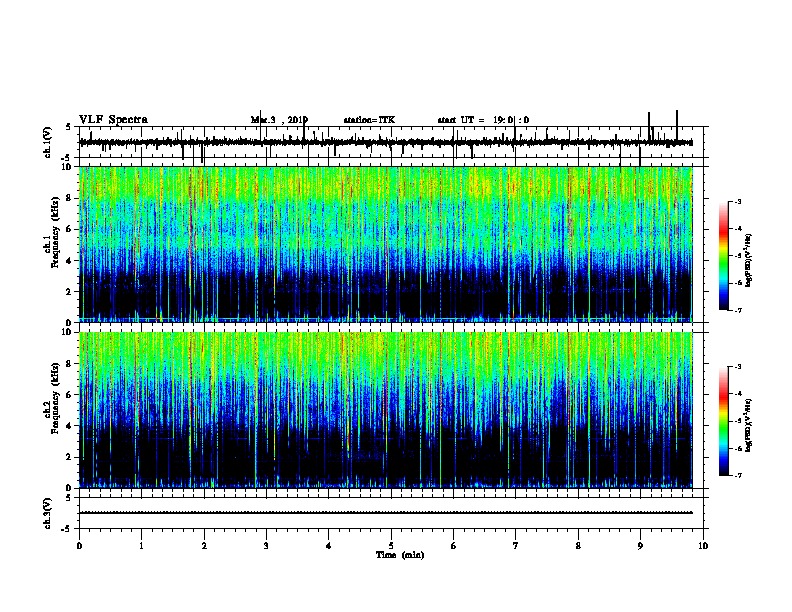The width and height of the screenshot is (792, 612).
Task: Click time axis tick label "7"
Action: tap(516, 546)
